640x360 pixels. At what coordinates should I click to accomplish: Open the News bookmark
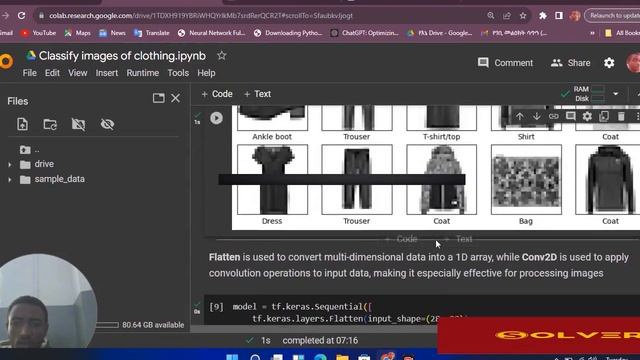(x=112, y=33)
